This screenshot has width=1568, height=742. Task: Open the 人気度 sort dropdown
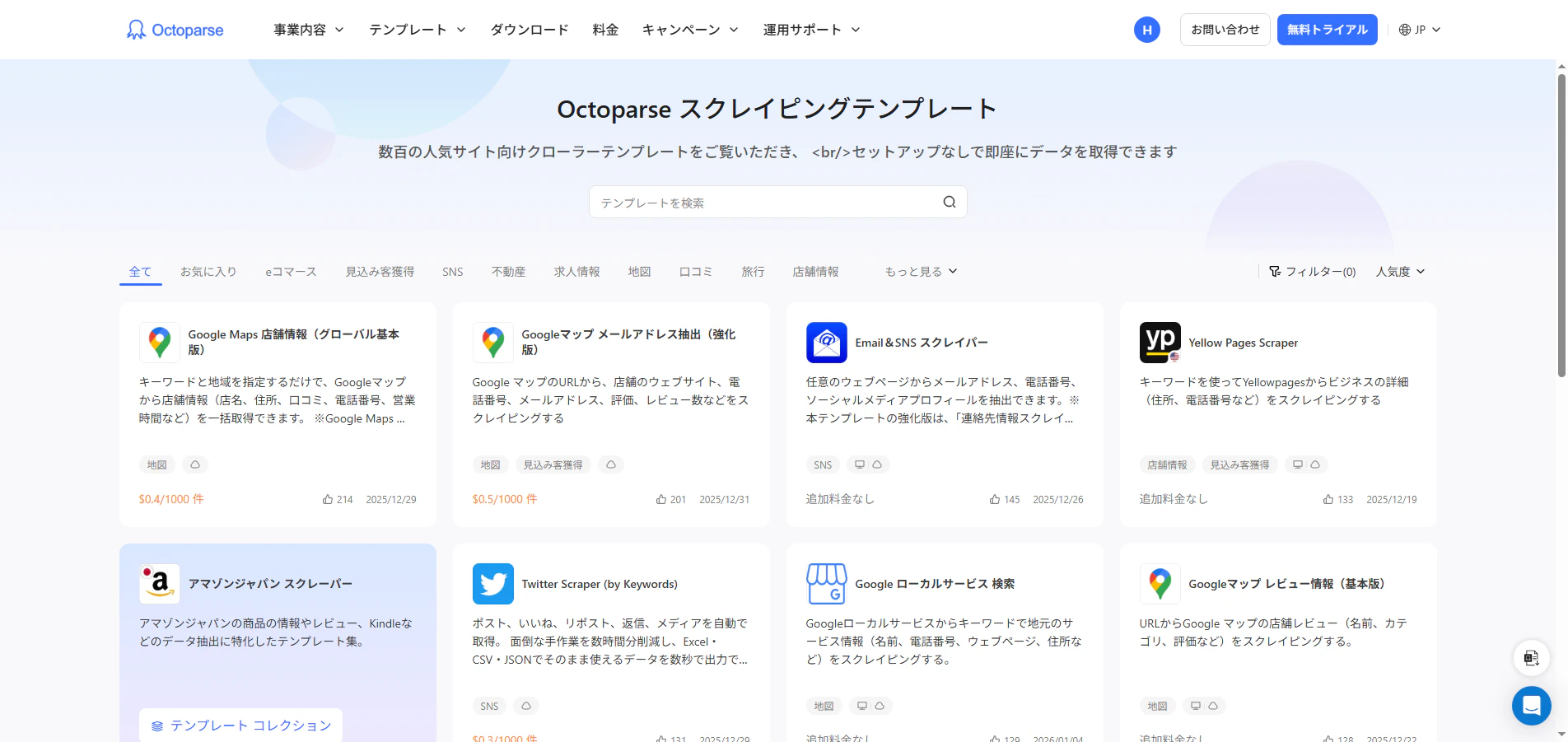1399,271
